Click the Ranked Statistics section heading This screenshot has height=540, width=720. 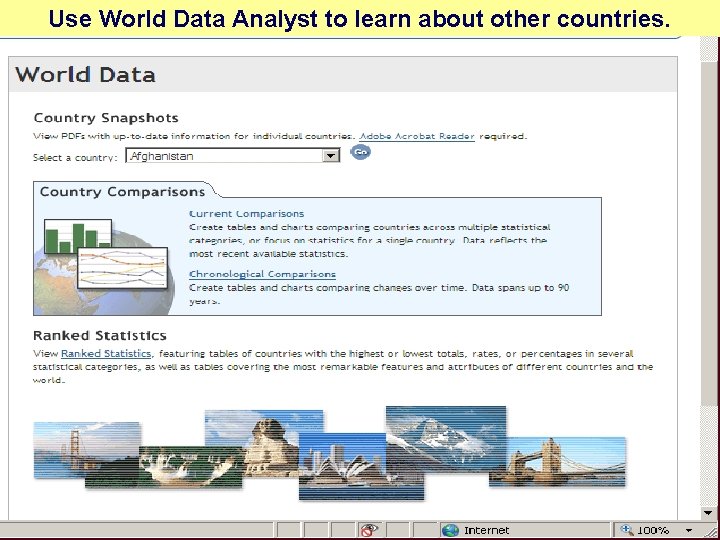point(100,336)
